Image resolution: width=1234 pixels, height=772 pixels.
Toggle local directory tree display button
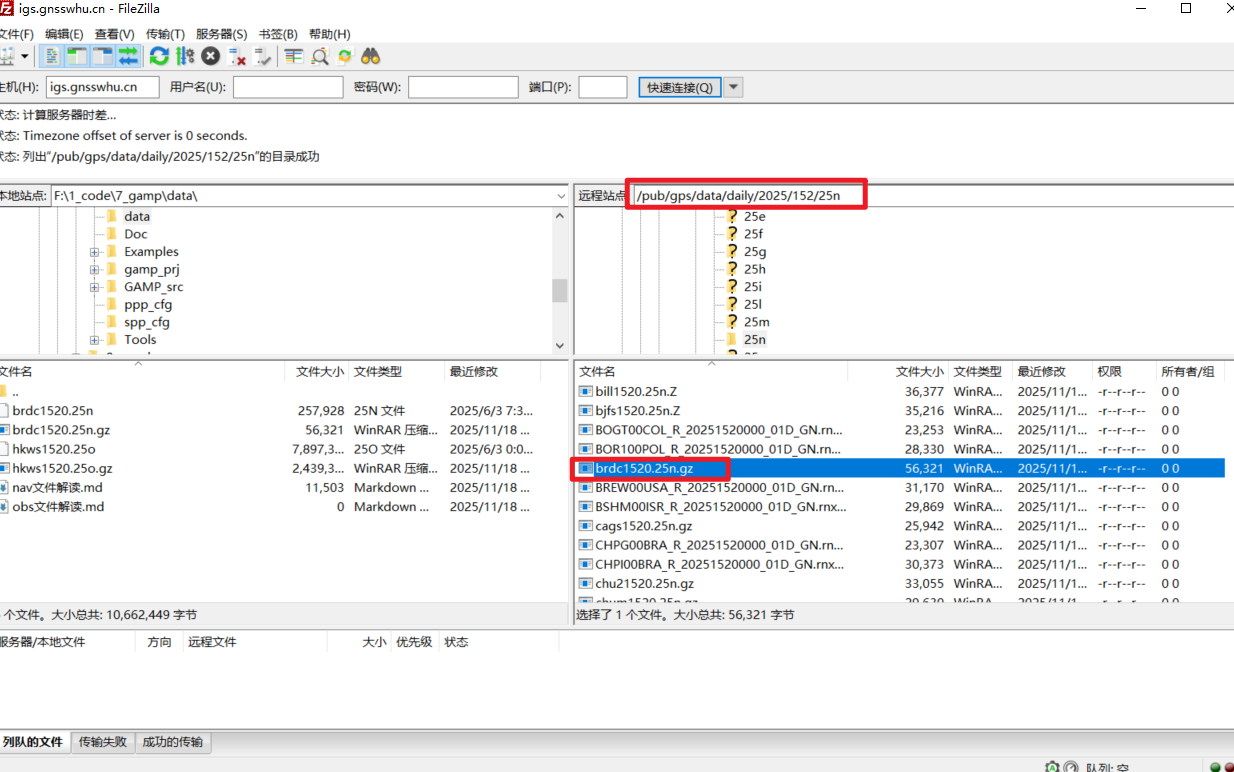[x=77, y=57]
